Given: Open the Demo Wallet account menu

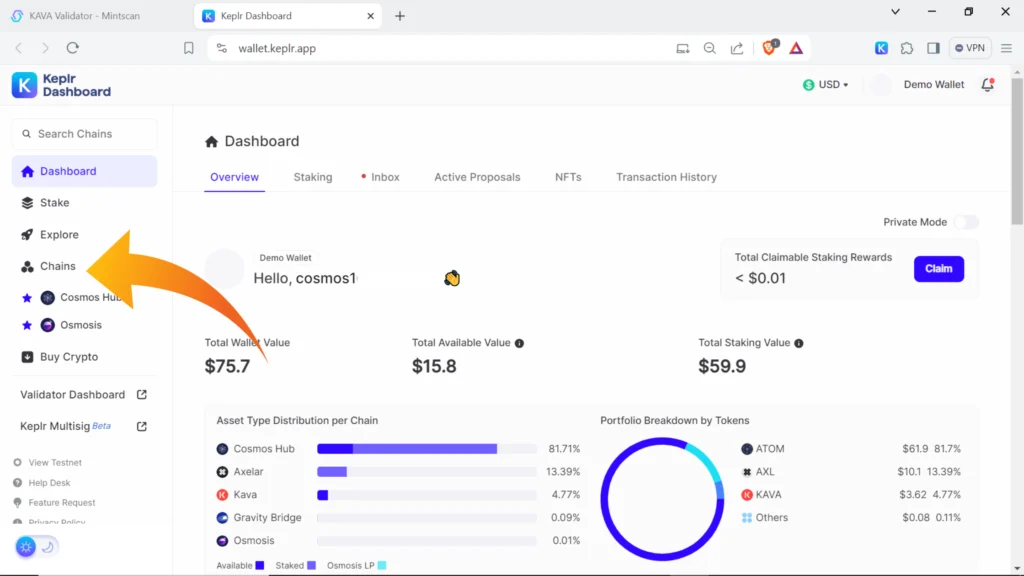Looking at the screenshot, I should point(918,85).
